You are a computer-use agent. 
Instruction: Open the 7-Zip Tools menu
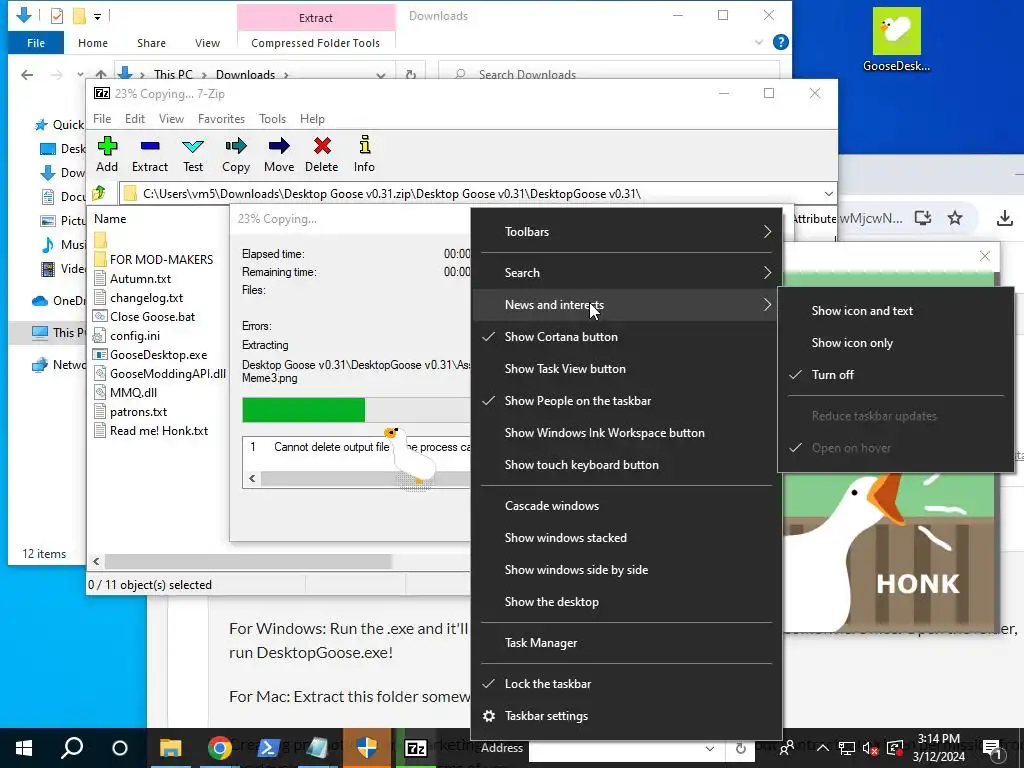tap(272, 119)
